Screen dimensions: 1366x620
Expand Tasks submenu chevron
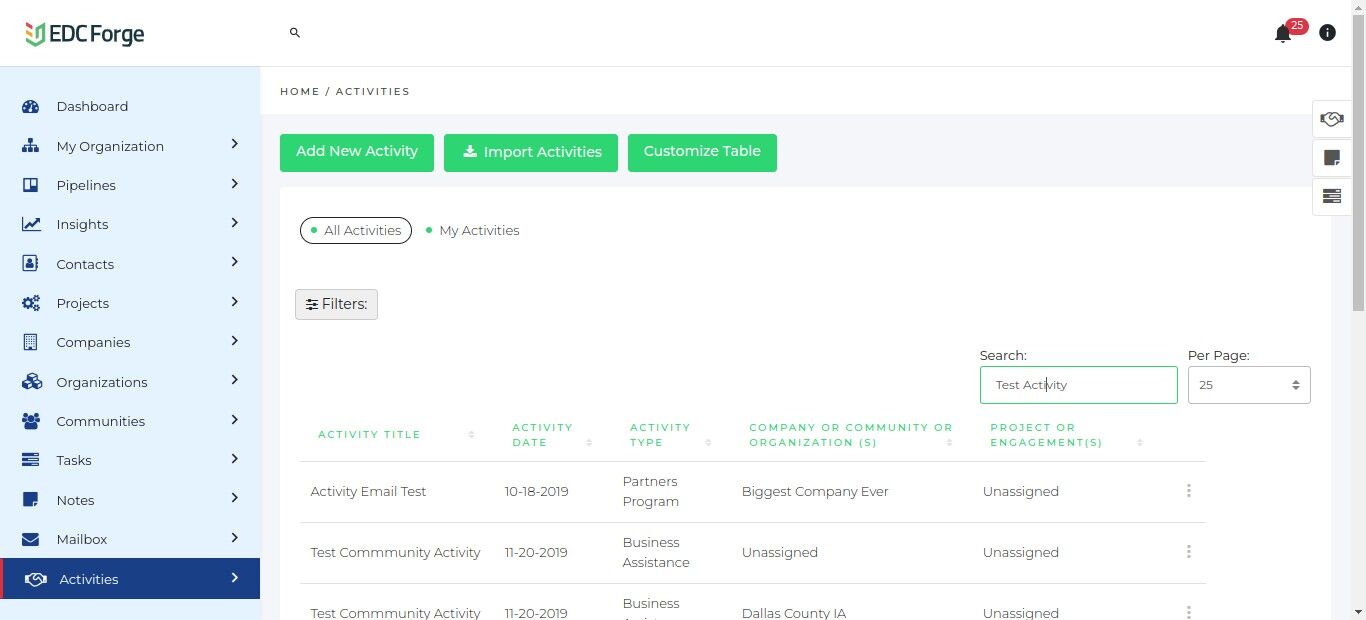234,459
